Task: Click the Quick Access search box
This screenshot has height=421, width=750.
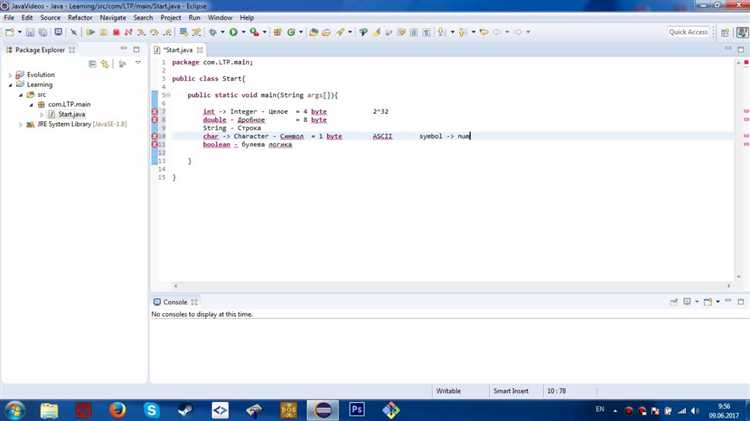Action: point(688,32)
